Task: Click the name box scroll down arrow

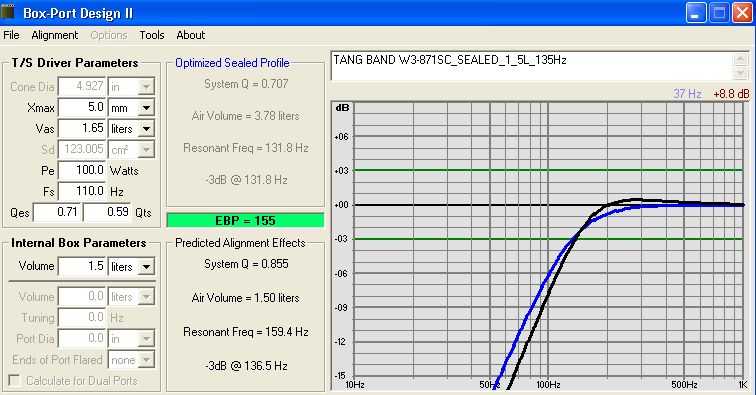Action: tap(740, 73)
